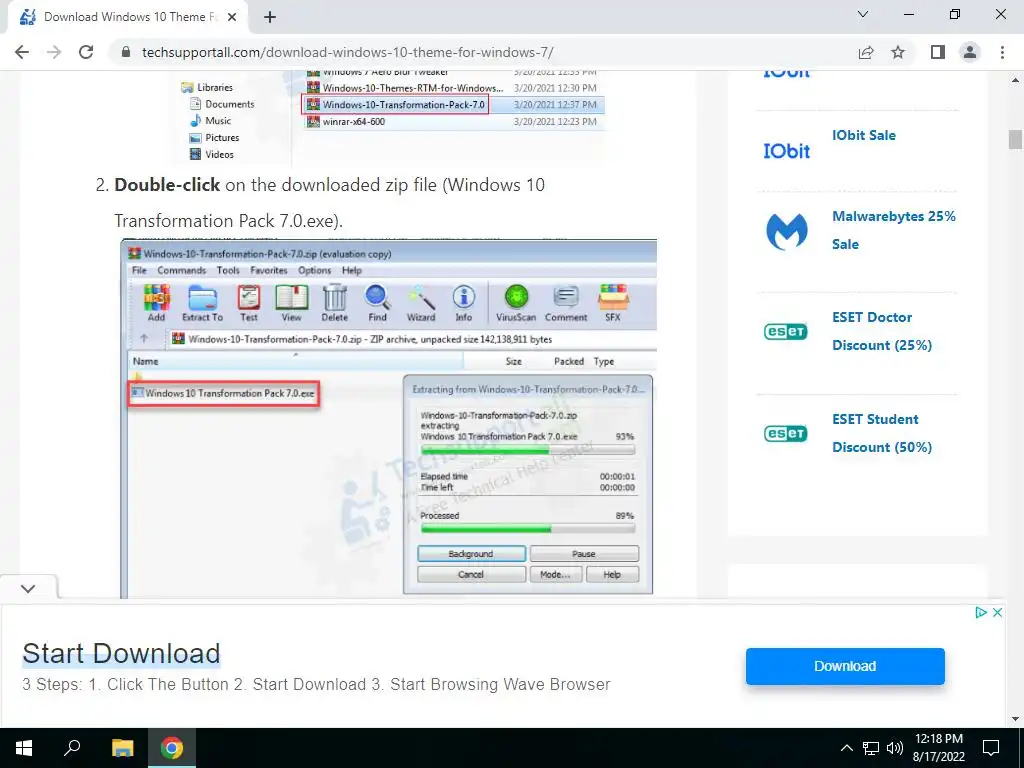The image size is (1024, 768).
Task: Click the scrollbar up arrow
Action: pos(1015,80)
